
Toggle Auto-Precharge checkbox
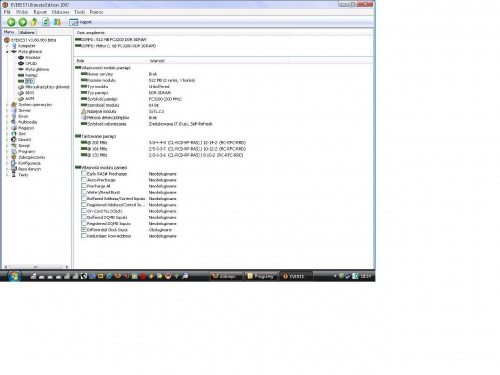click(x=84, y=180)
